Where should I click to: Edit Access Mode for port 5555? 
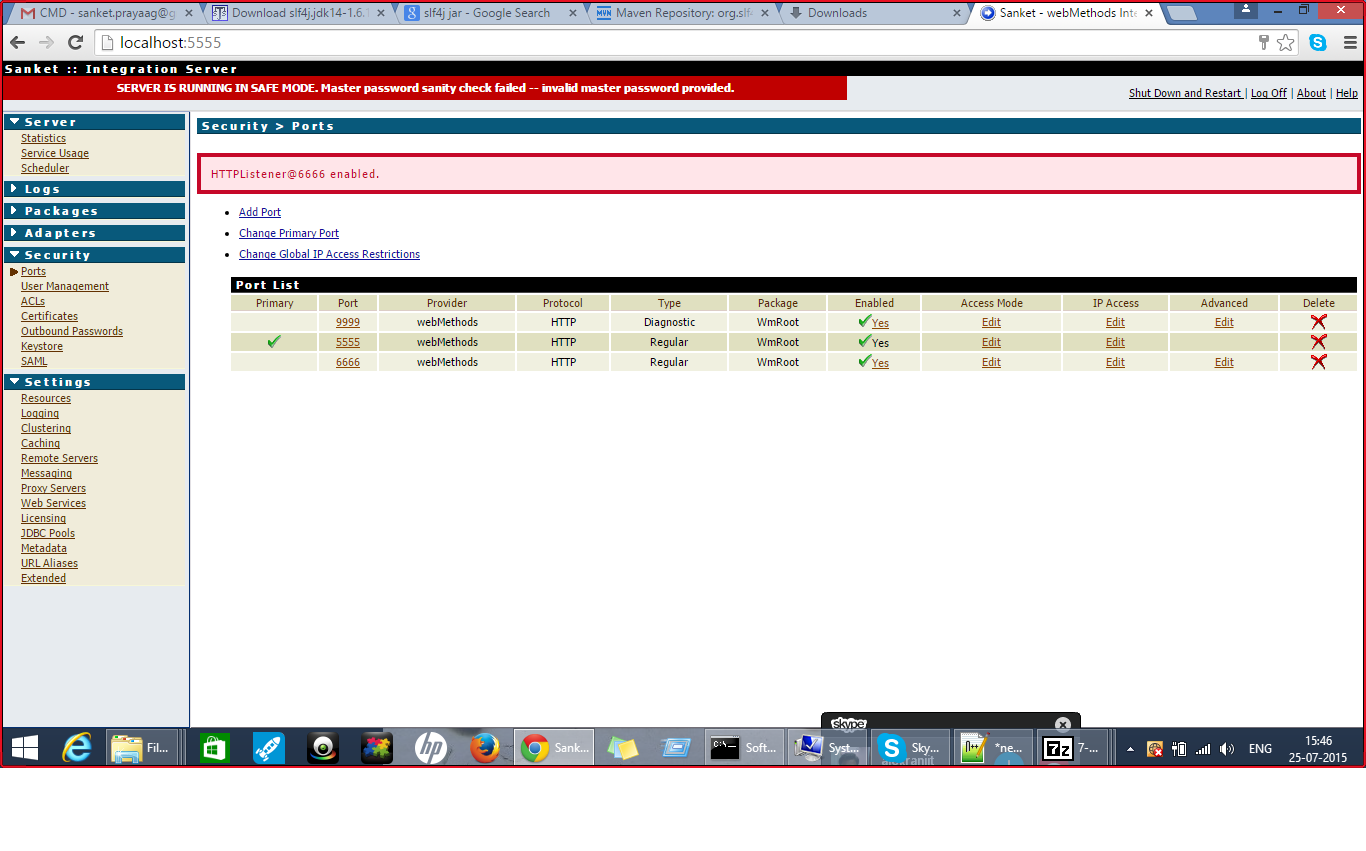pyautogui.click(x=991, y=342)
